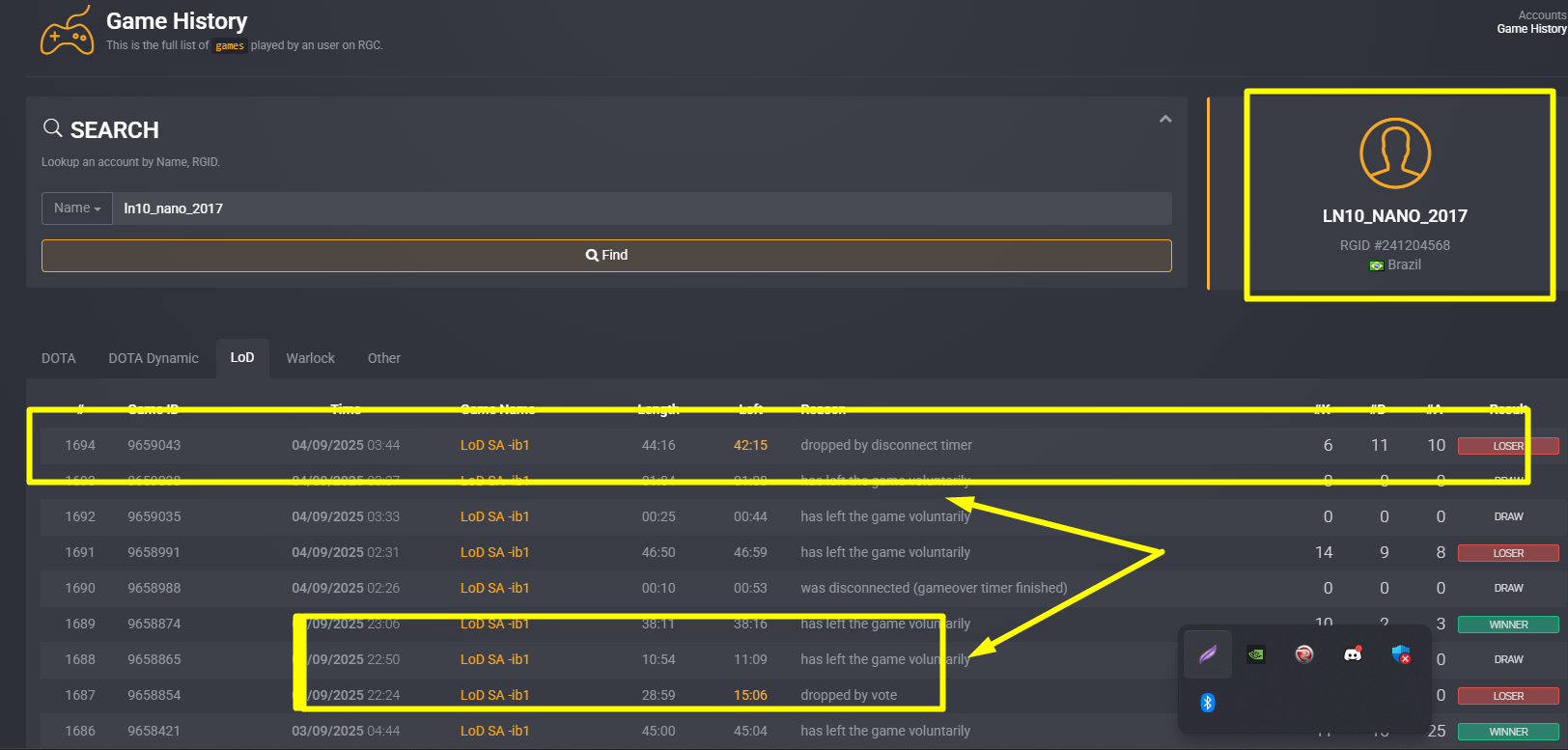Open the Name search-type dropdown
Screen dimensions: 1568x750
tap(77, 208)
